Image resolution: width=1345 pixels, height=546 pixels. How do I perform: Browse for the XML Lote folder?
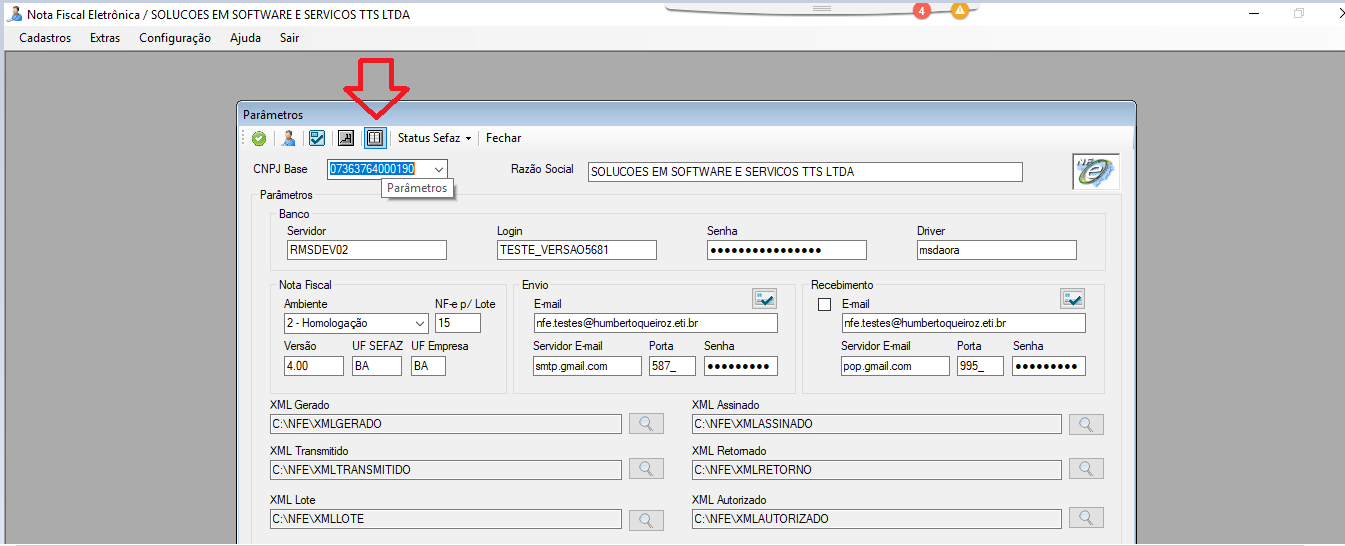(x=646, y=519)
